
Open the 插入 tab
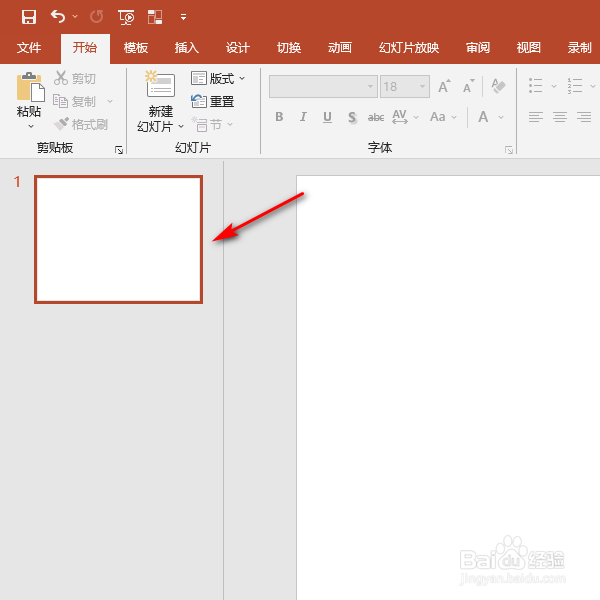point(187,48)
